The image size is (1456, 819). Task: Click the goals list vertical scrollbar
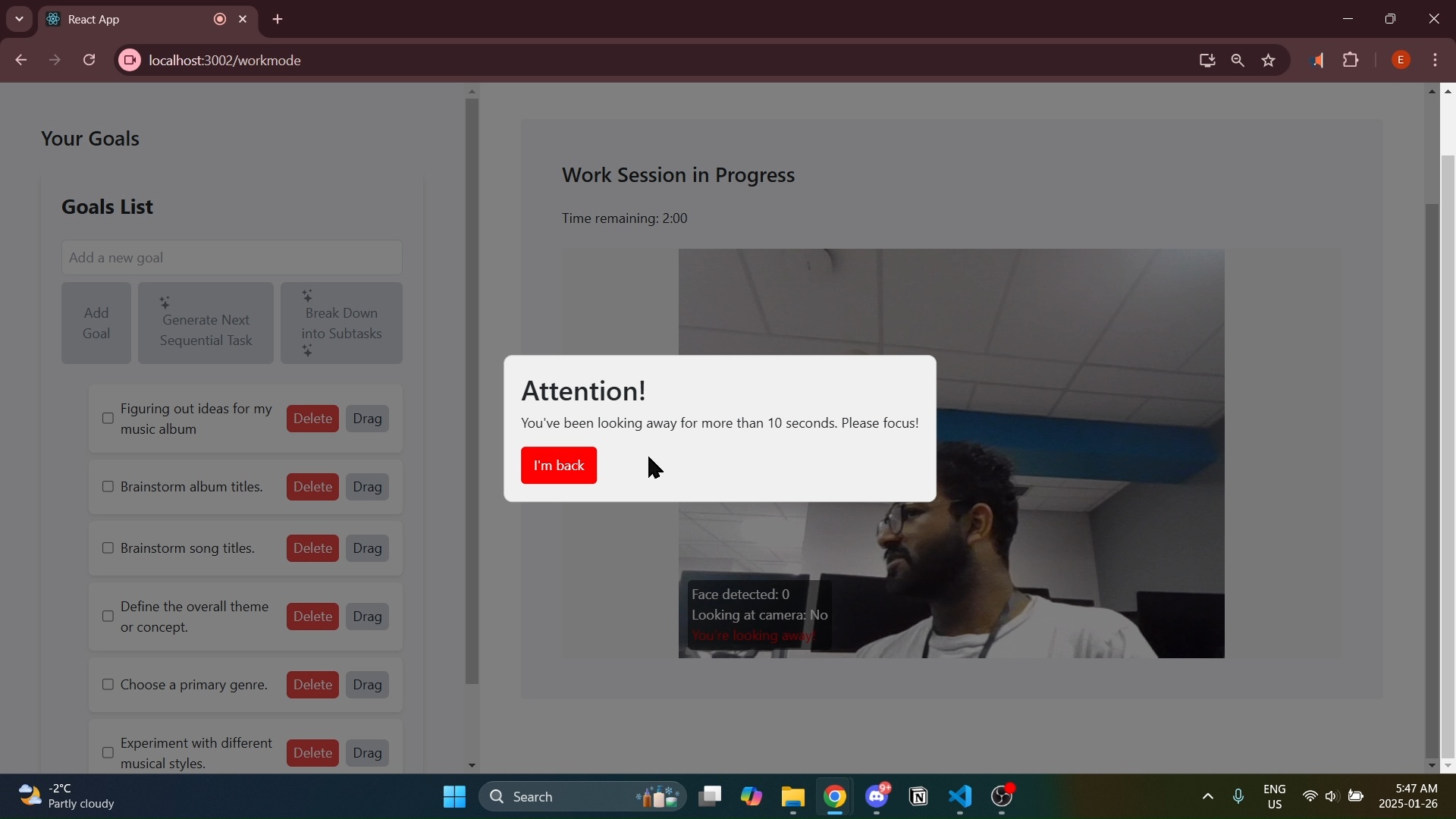point(472,391)
